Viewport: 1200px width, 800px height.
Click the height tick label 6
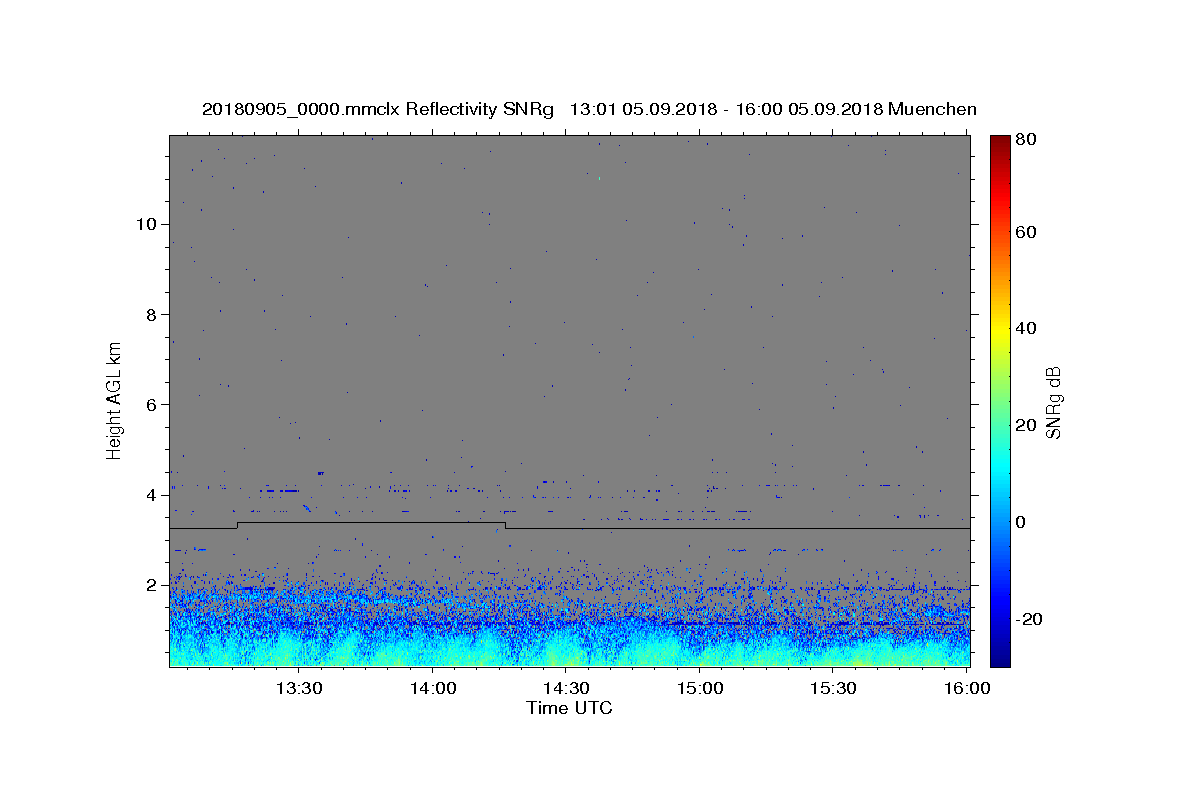tap(151, 404)
